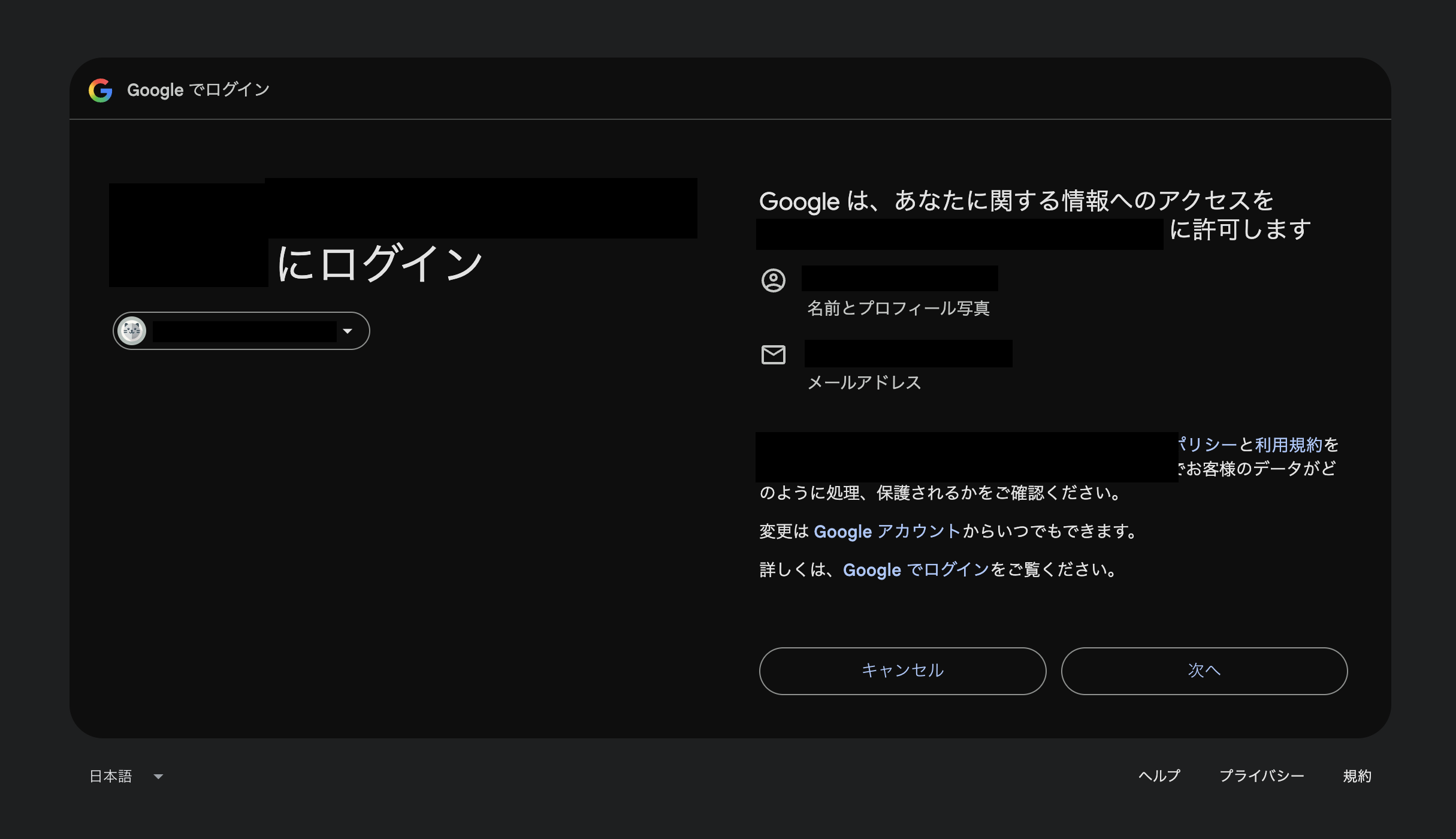The image size is (1456, 839).
Task: Click the profile avatar in account chip
Action: coord(132,331)
